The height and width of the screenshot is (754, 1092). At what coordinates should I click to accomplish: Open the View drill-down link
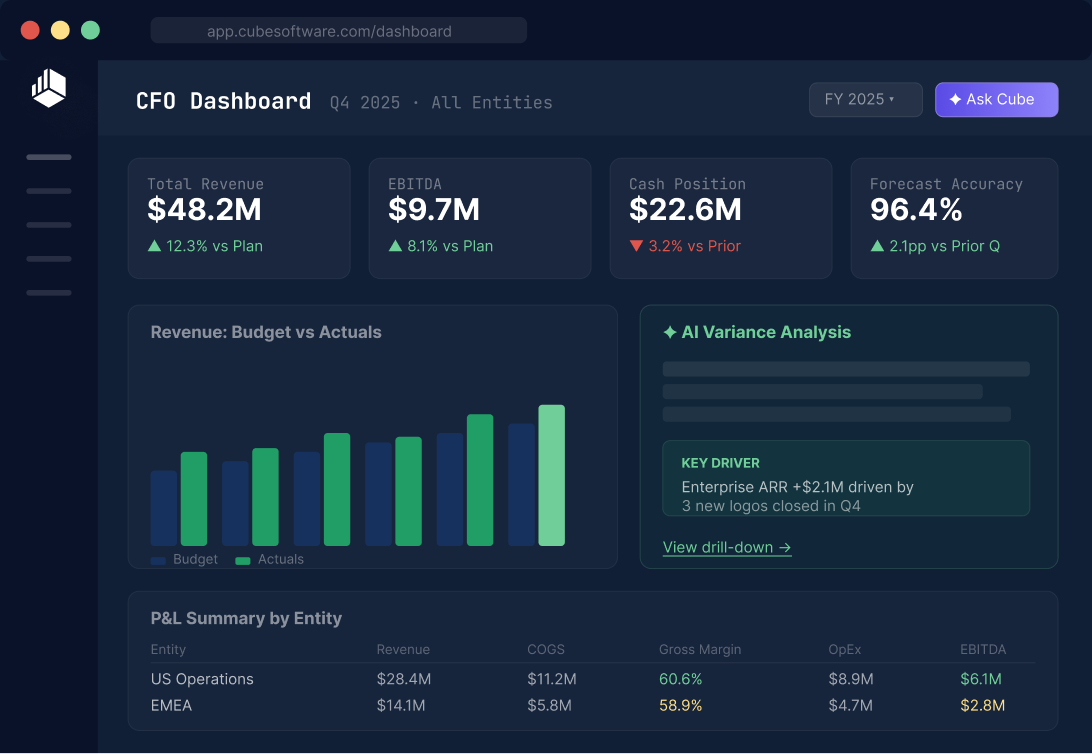(727, 547)
